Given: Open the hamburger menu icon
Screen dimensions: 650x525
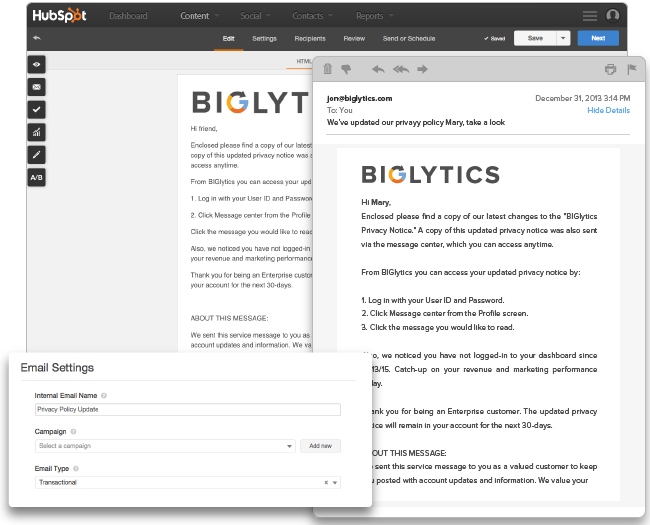Looking at the screenshot, I should click(x=589, y=16).
